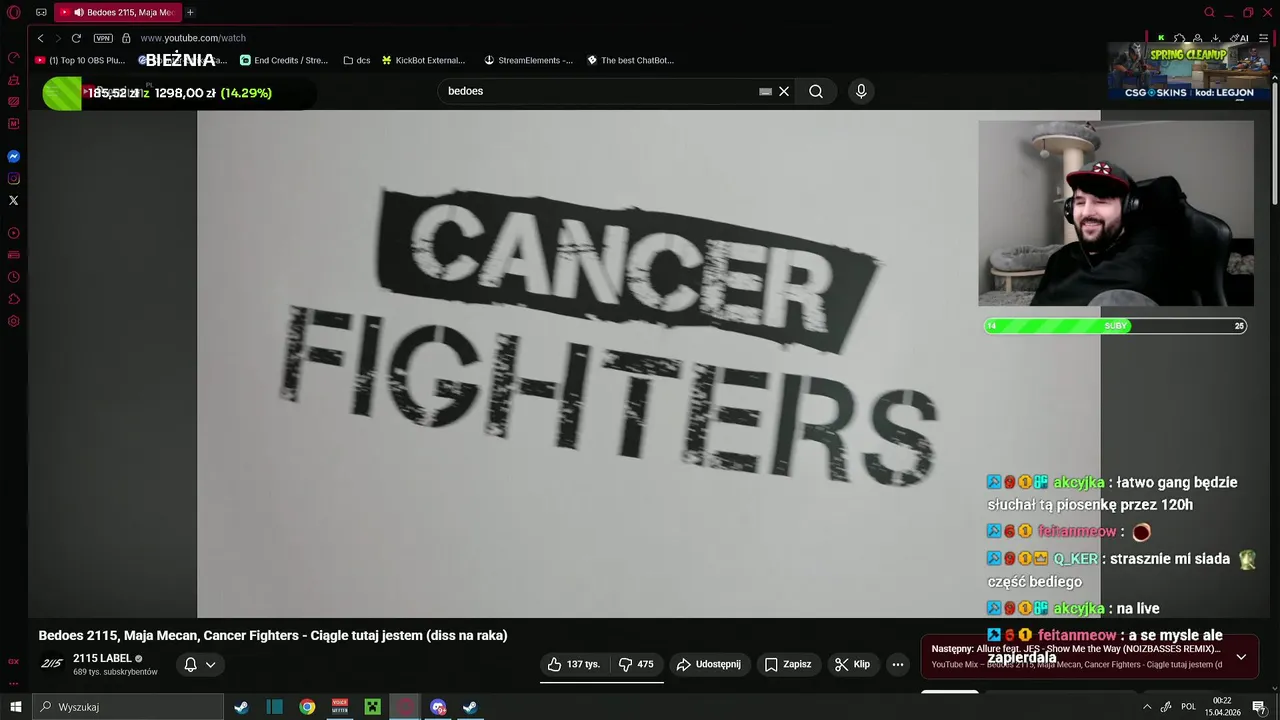Like the video with 137 tys. thumbs up

tap(574, 664)
